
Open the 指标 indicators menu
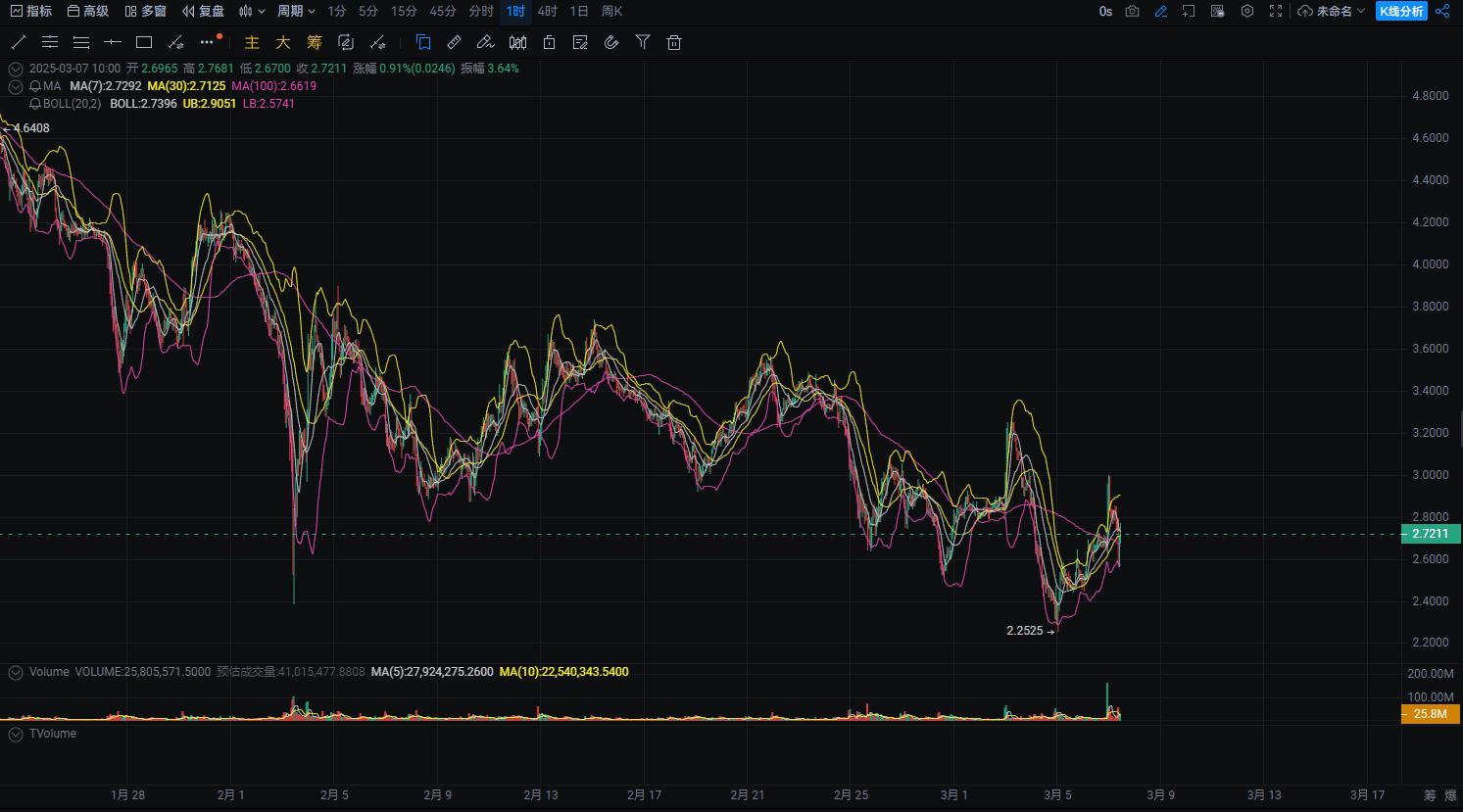31,11
